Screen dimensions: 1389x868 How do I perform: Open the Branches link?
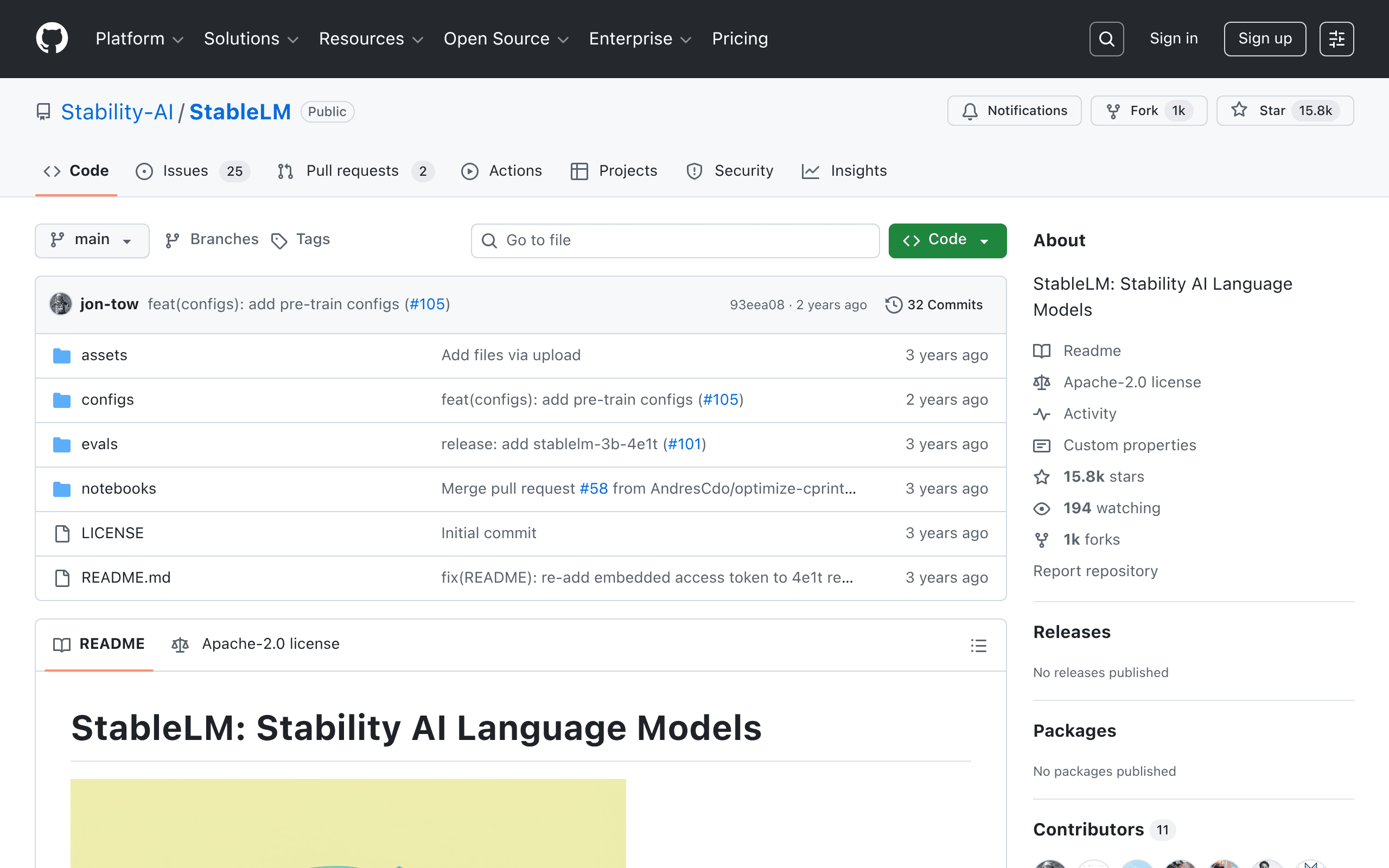(212, 239)
